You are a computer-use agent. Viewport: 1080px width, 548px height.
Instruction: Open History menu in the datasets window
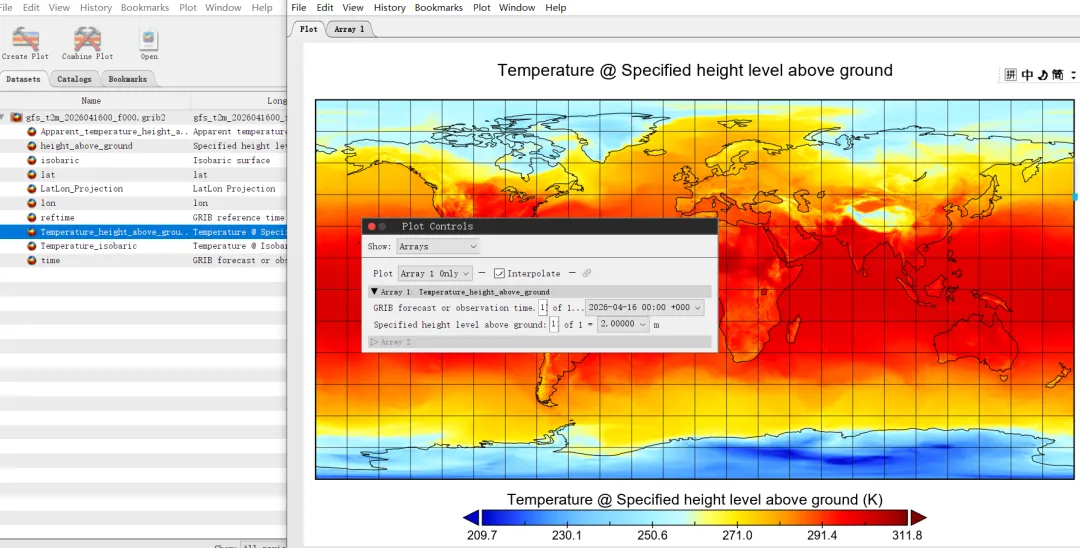coord(96,8)
